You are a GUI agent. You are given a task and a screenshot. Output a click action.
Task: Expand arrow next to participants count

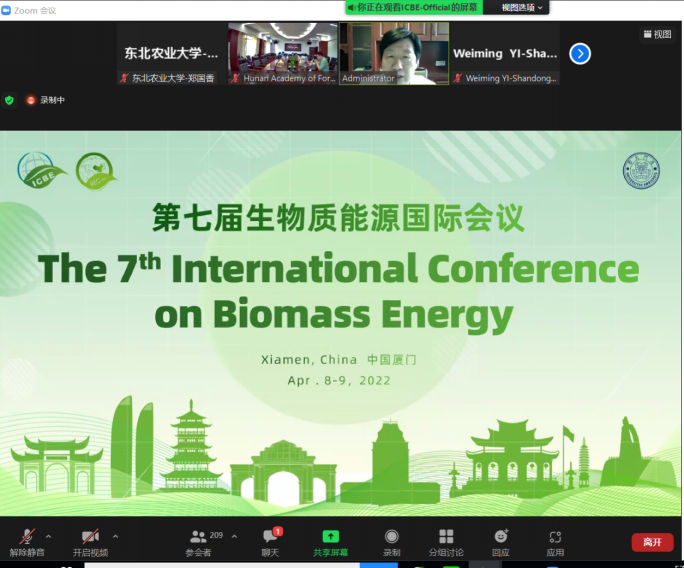235,536
